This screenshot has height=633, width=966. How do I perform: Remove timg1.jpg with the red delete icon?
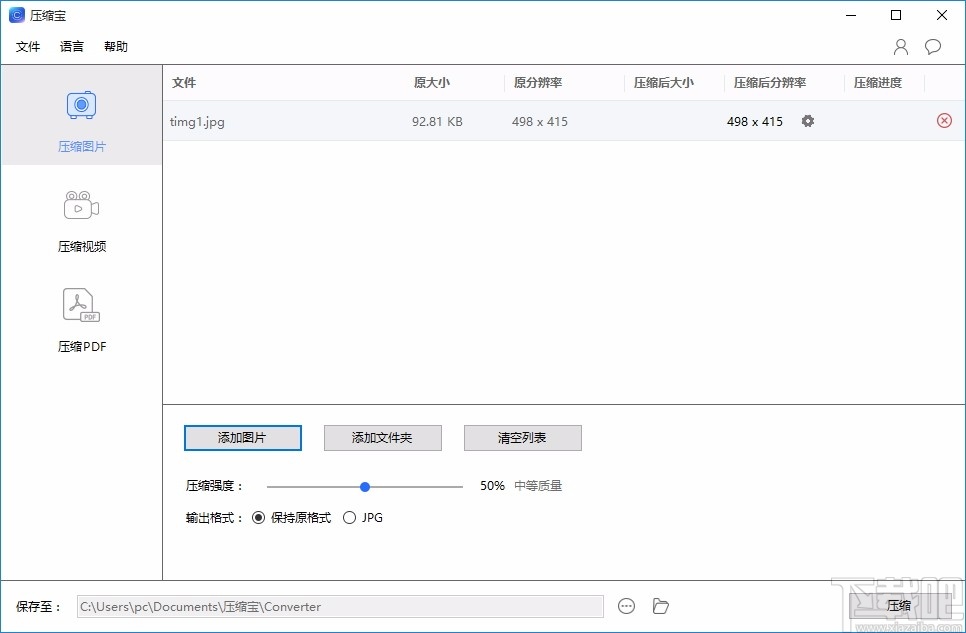(x=943, y=120)
